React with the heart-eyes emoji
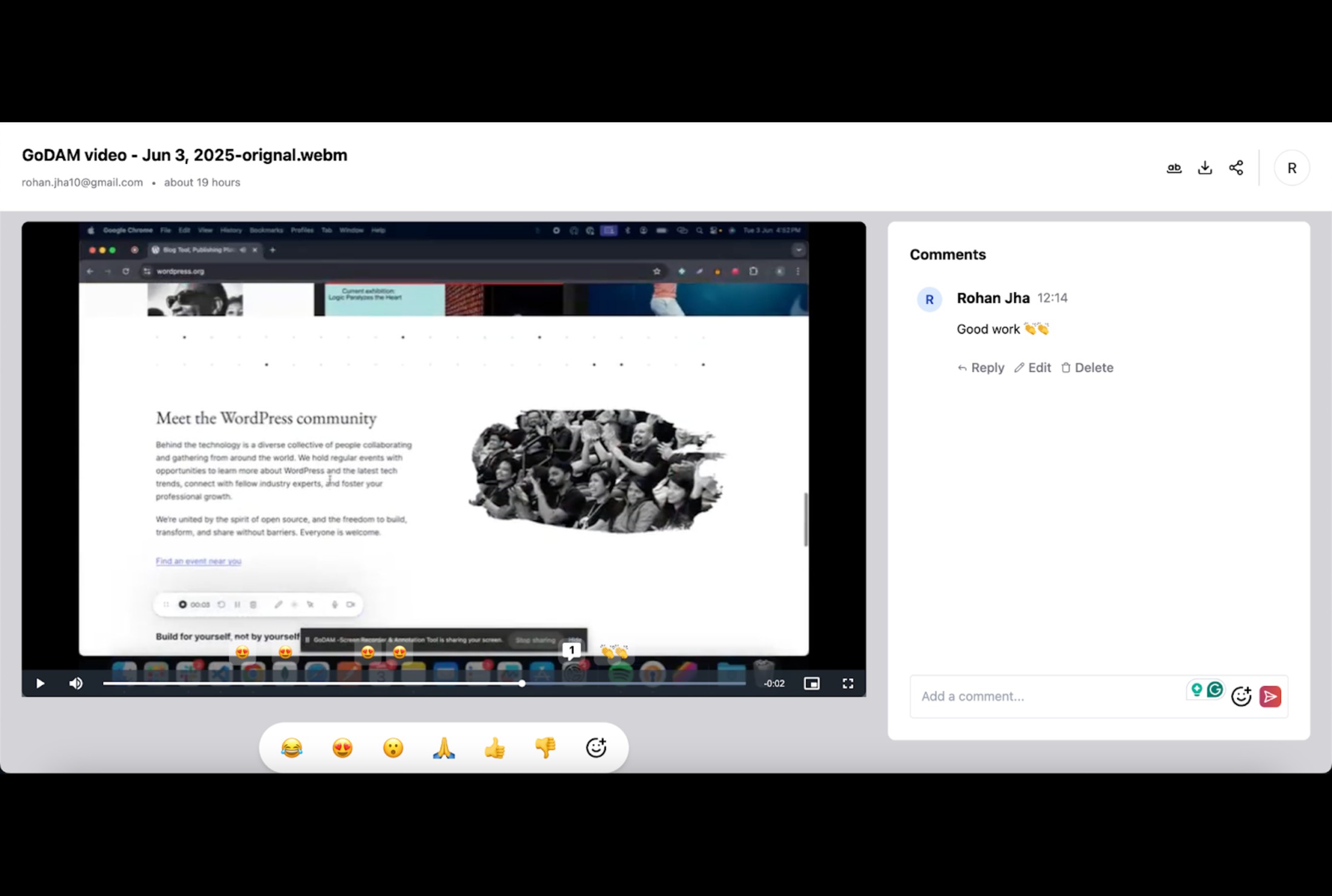This screenshot has height=896, width=1332. (x=342, y=748)
